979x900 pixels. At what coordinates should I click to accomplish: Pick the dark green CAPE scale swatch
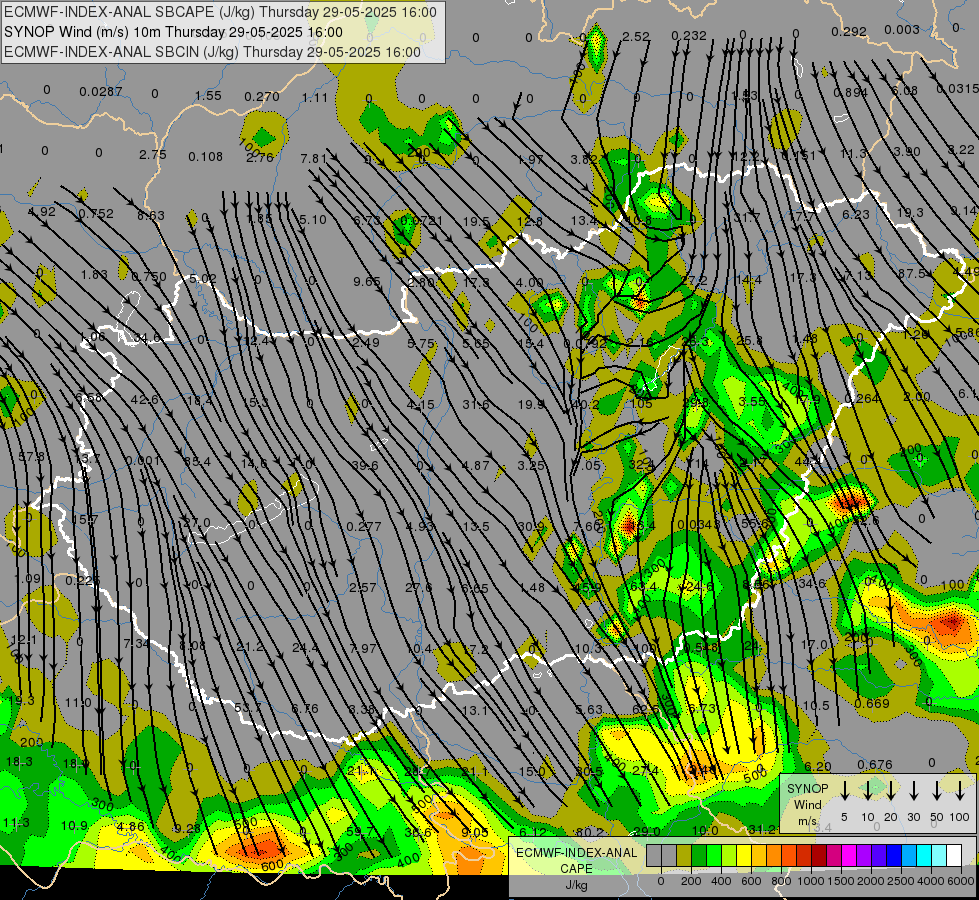click(699, 856)
